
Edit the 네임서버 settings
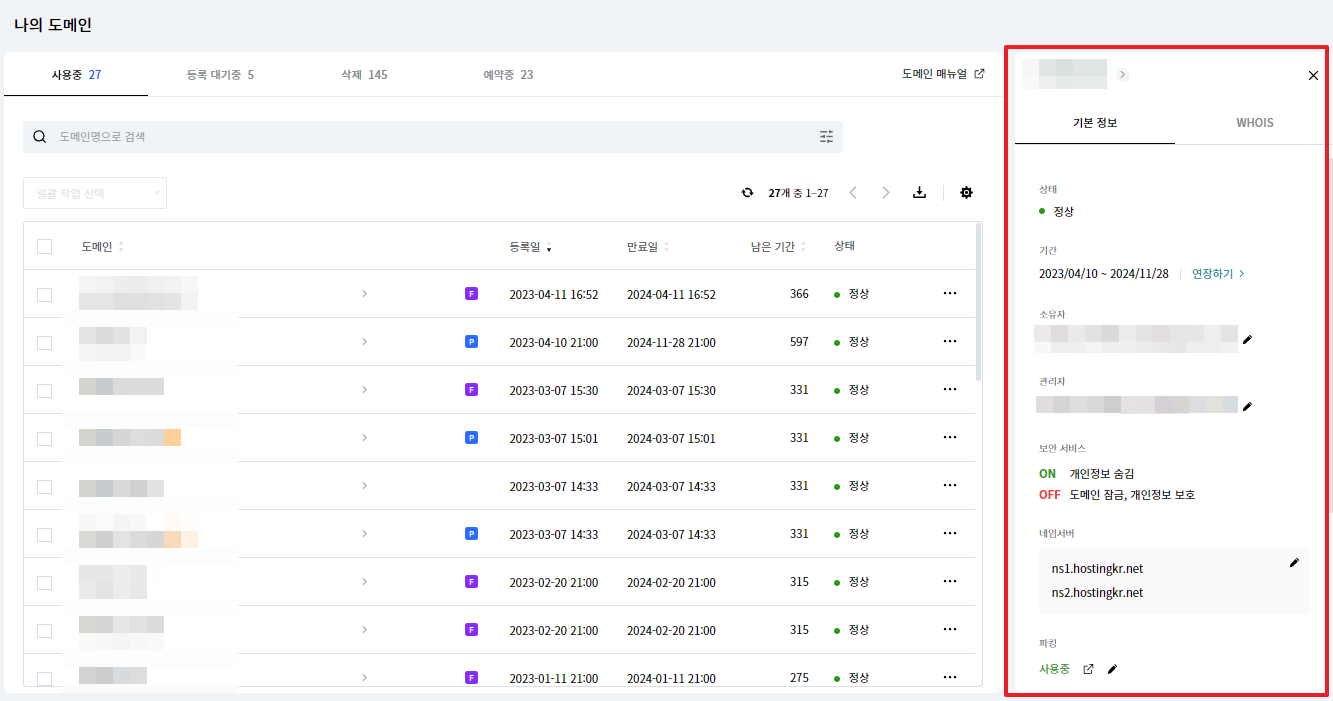click(1294, 563)
